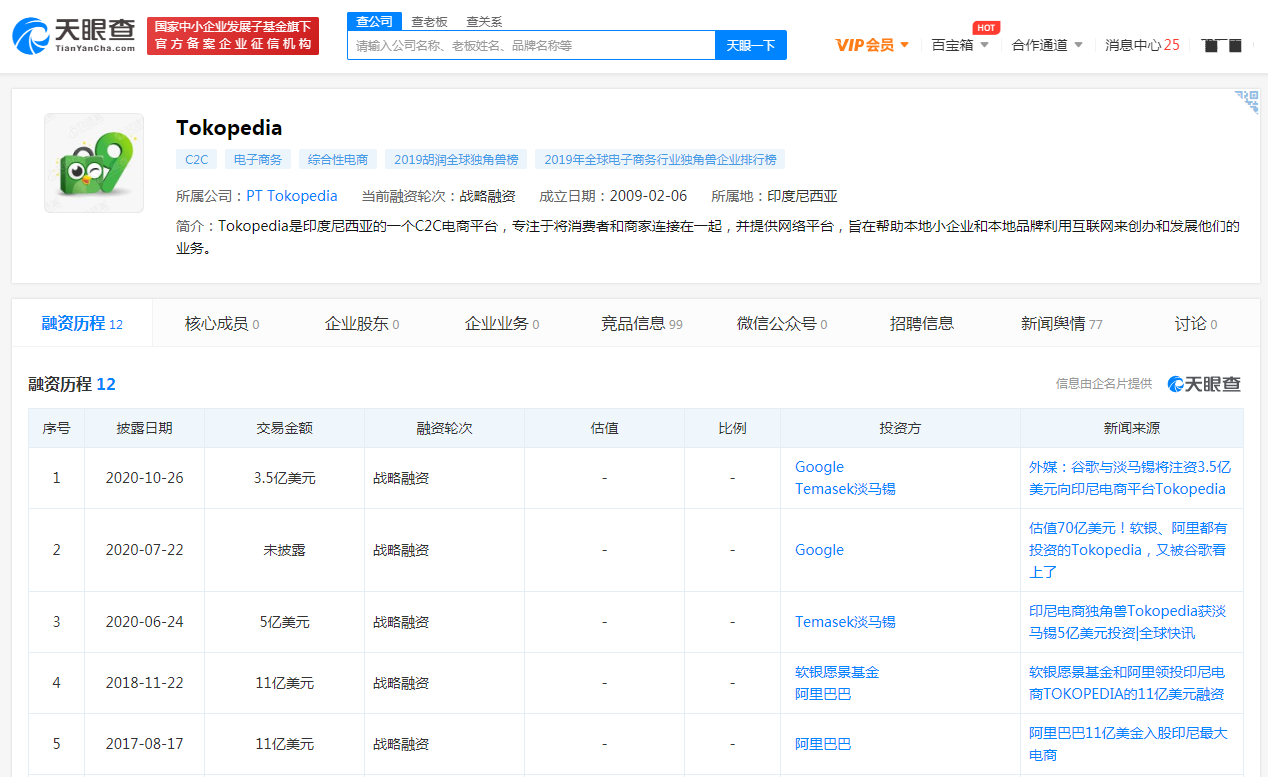Open the PT Tokopedia company link
This screenshot has height=777, width=1268.
click(x=292, y=196)
